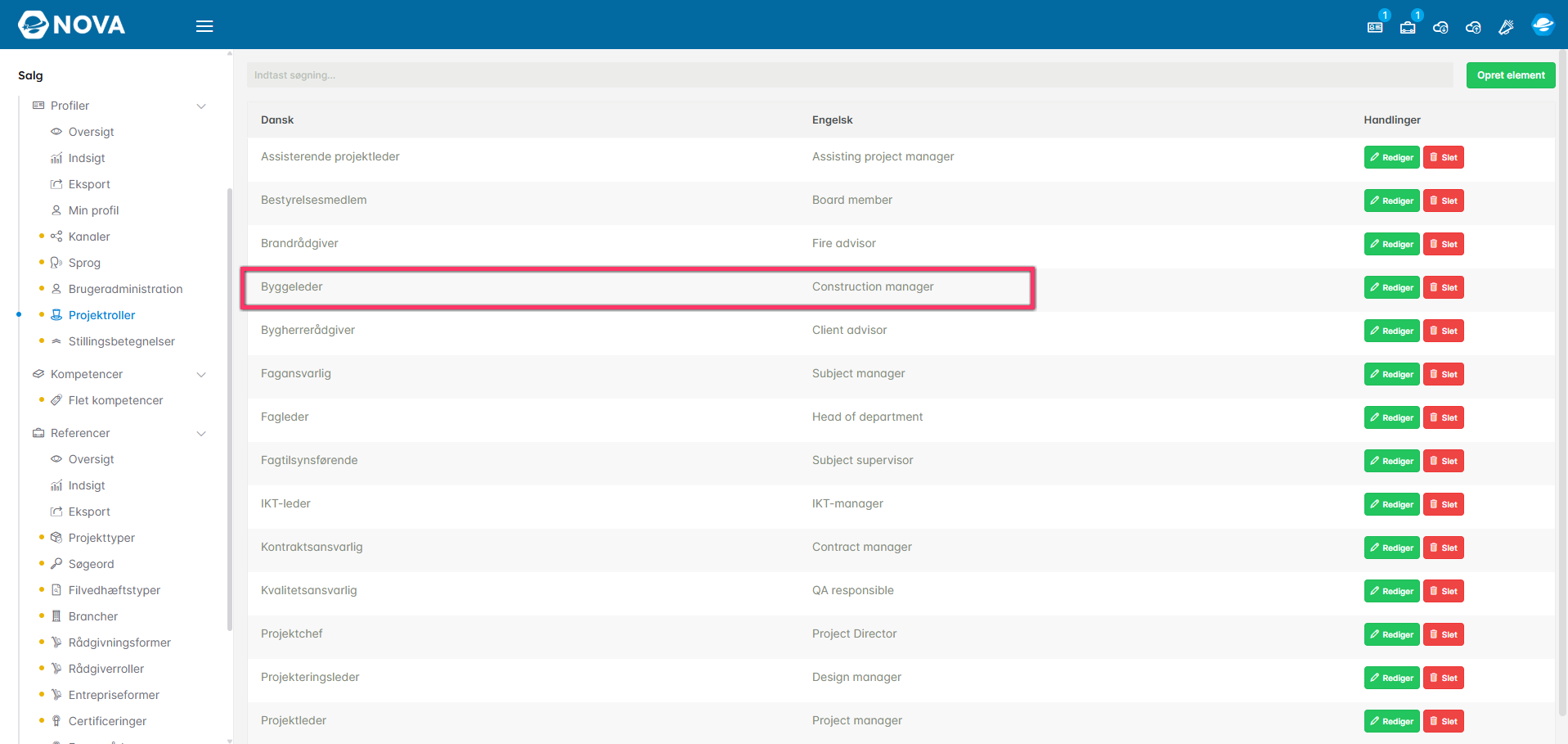Viewport: 1568px width, 744px height.
Task: Edit the Brandrådgiver row
Action: [x=1392, y=244]
